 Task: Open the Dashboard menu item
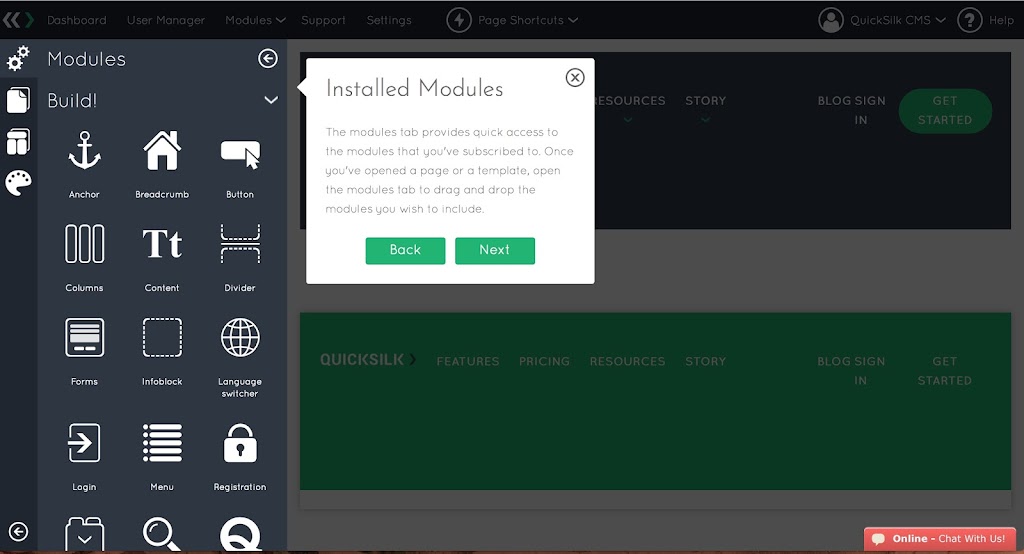click(76, 20)
